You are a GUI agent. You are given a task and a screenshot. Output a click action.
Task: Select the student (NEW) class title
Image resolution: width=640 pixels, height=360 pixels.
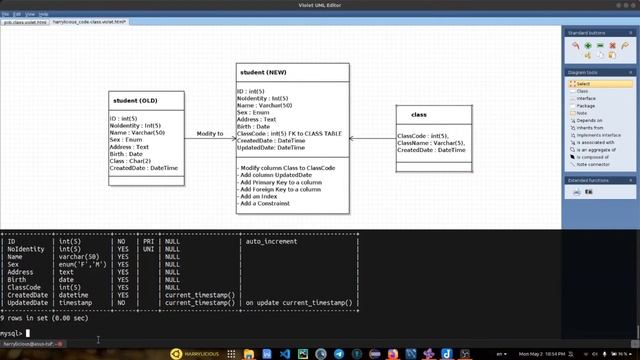[263, 73]
